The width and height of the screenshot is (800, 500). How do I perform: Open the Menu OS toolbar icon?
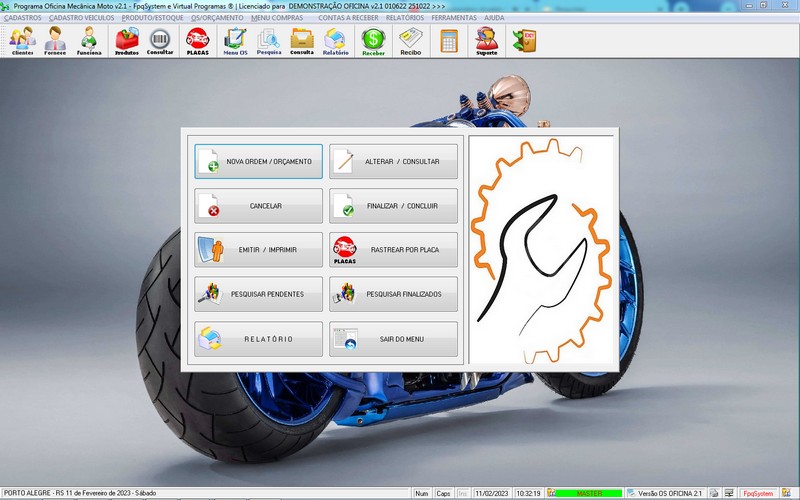[235, 41]
